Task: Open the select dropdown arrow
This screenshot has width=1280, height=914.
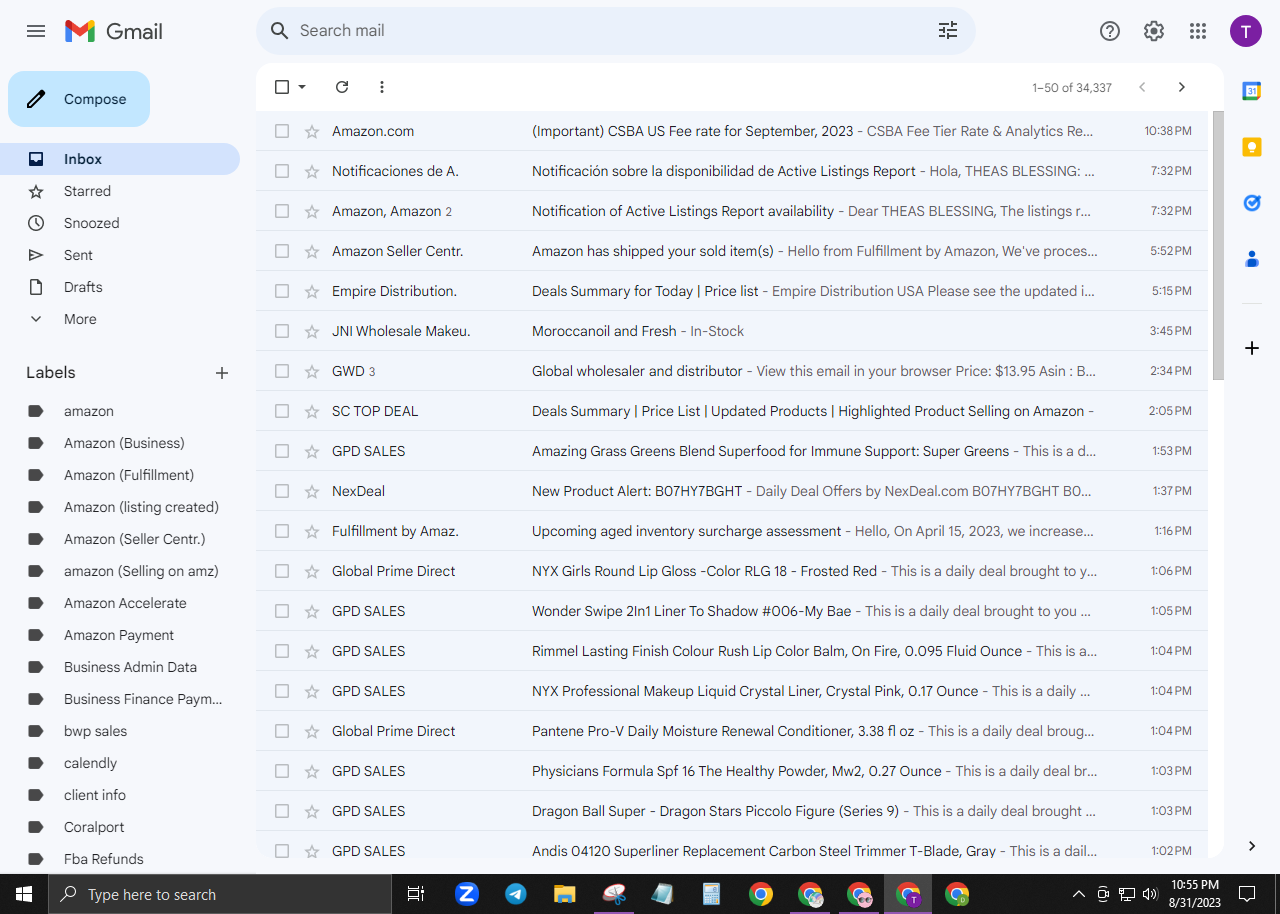Action: [x=302, y=87]
